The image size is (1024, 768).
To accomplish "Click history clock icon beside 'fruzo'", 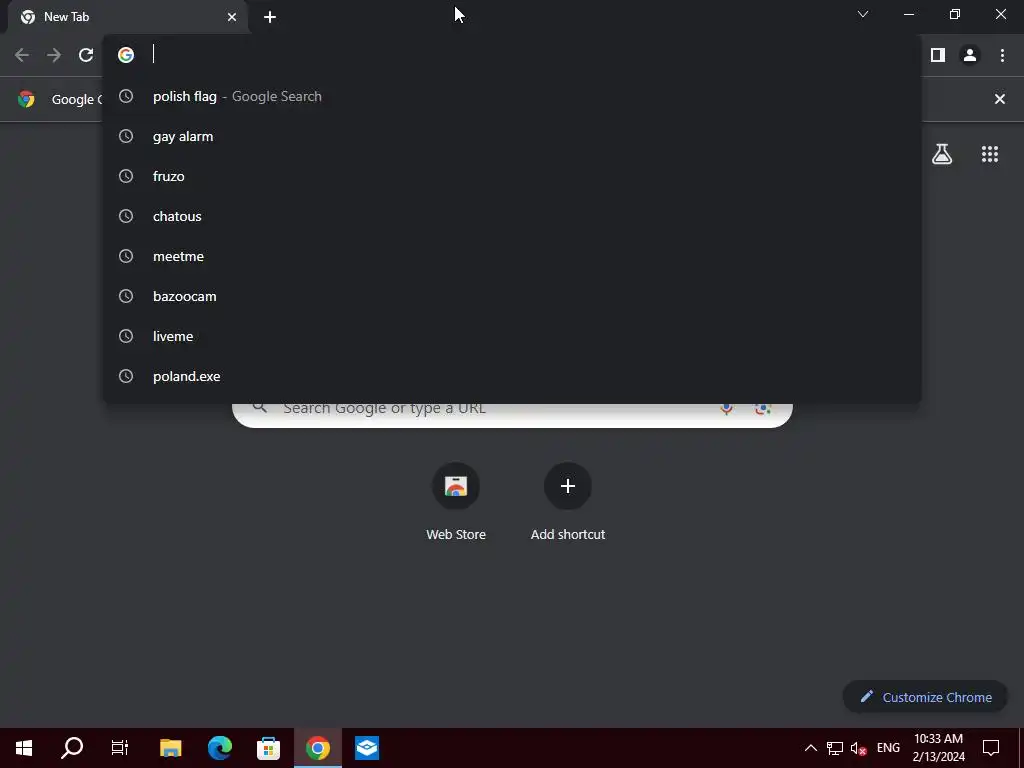I will pyautogui.click(x=126, y=176).
